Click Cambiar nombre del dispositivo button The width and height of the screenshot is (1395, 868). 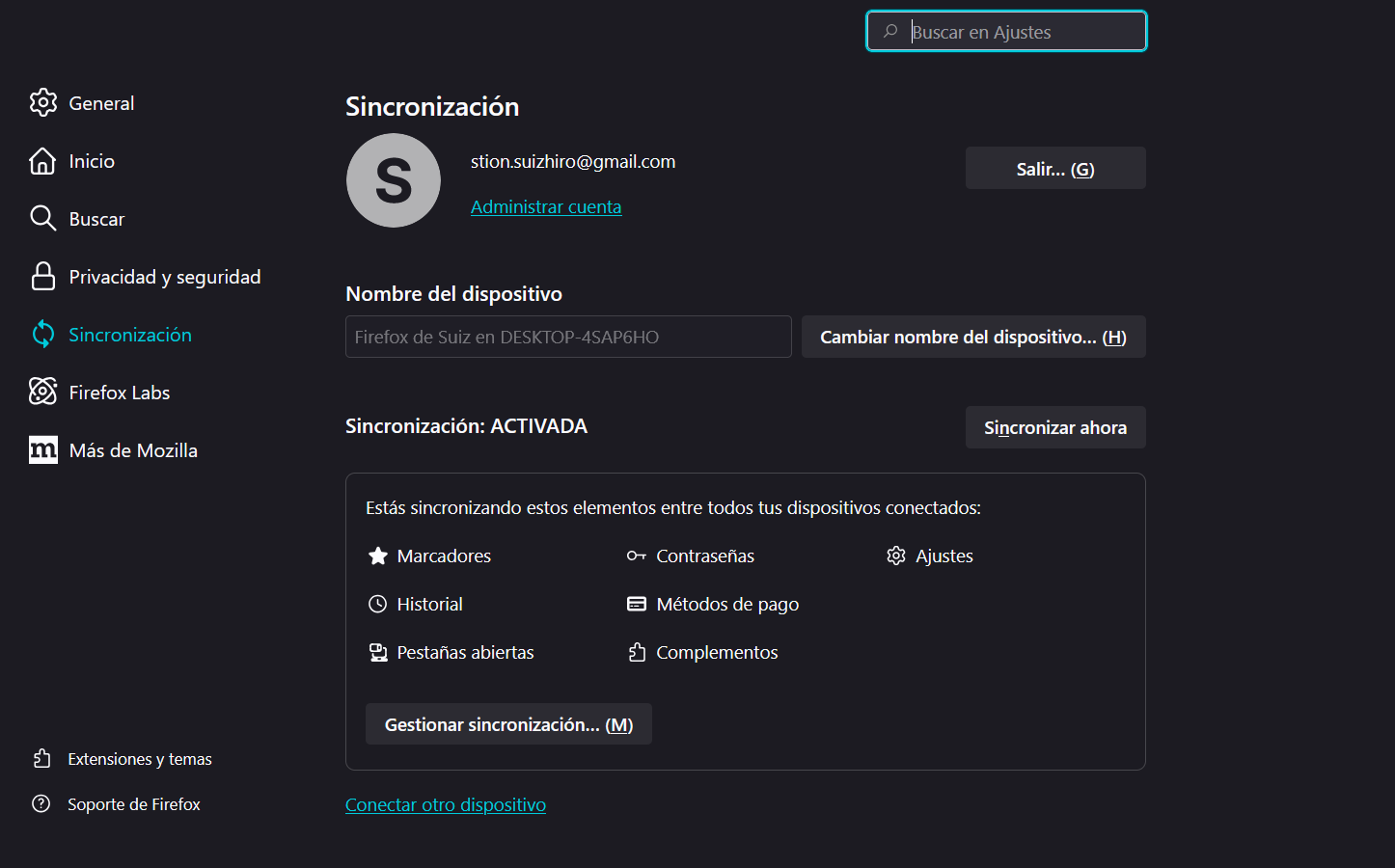coord(973,337)
